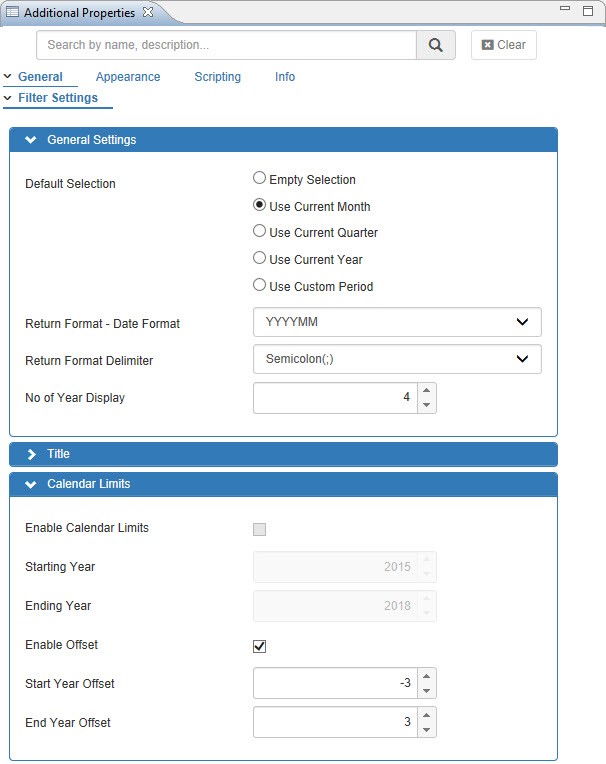The image size is (606, 764).
Task: Decrease the Start Year Offset value
Action: pyautogui.click(x=427, y=691)
